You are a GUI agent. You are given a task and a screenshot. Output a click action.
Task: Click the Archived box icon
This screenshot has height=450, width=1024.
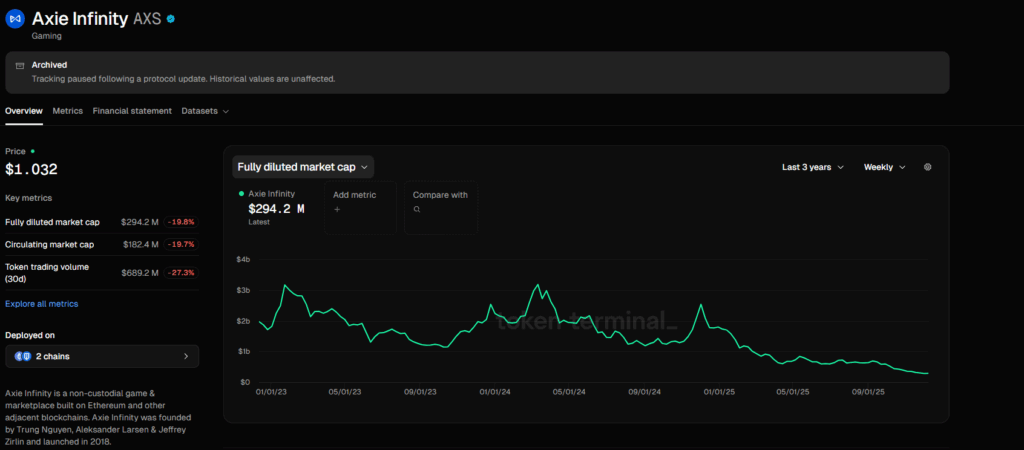click(20, 65)
